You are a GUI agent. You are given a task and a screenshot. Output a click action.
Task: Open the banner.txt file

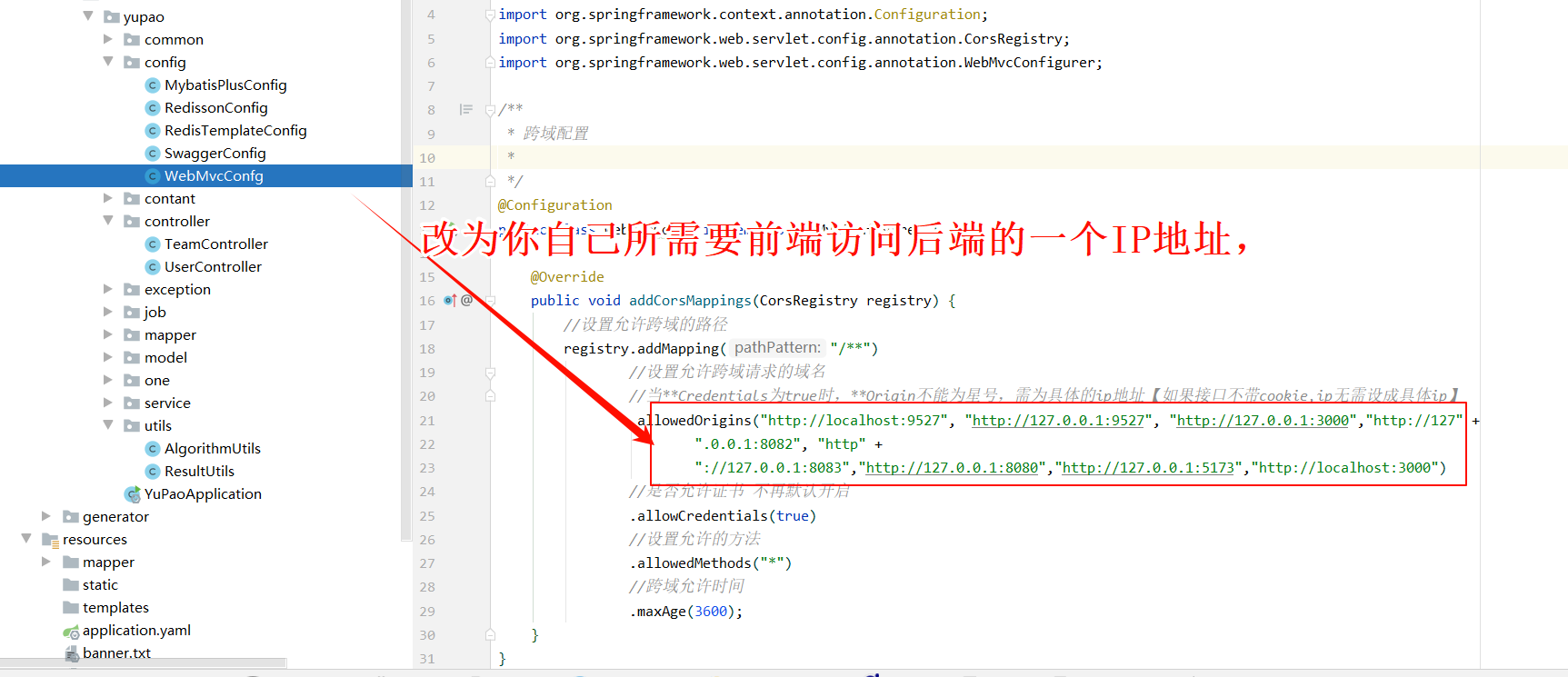[x=116, y=653]
